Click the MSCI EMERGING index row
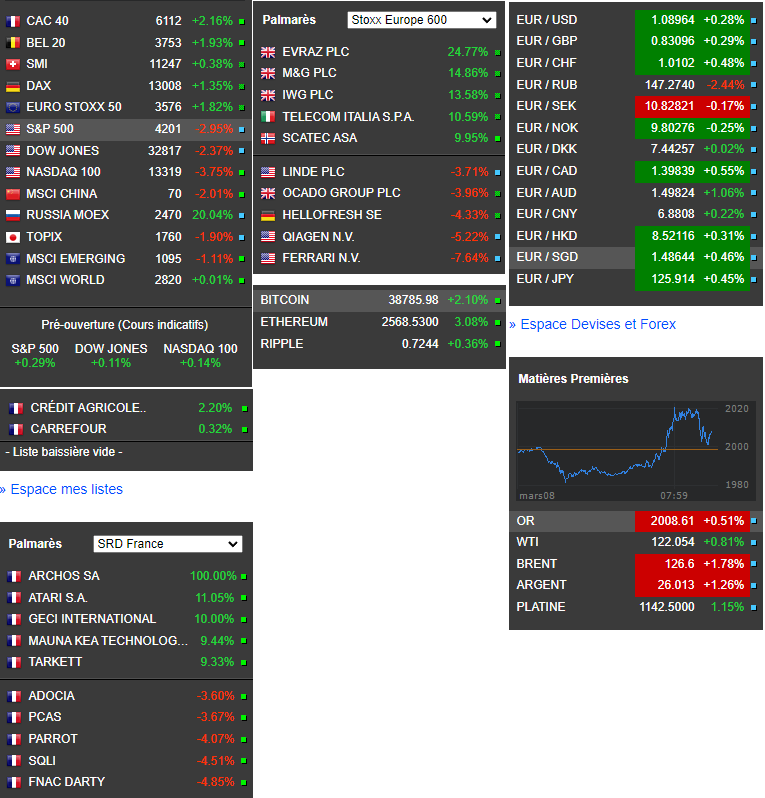Screen dimensions: 765x798 (x=126, y=259)
